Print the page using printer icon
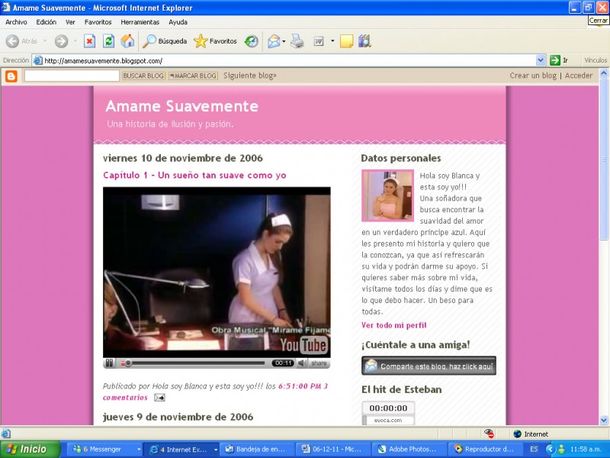Image resolution: width=610 pixels, height=458 pixels. [297, 41]
